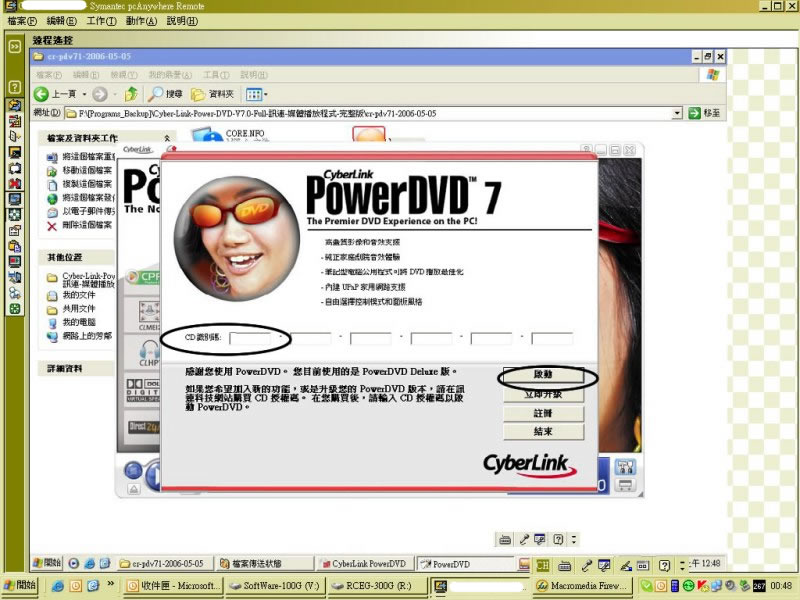
Task: Click the 移至 Go button
Action: point(704,113)
